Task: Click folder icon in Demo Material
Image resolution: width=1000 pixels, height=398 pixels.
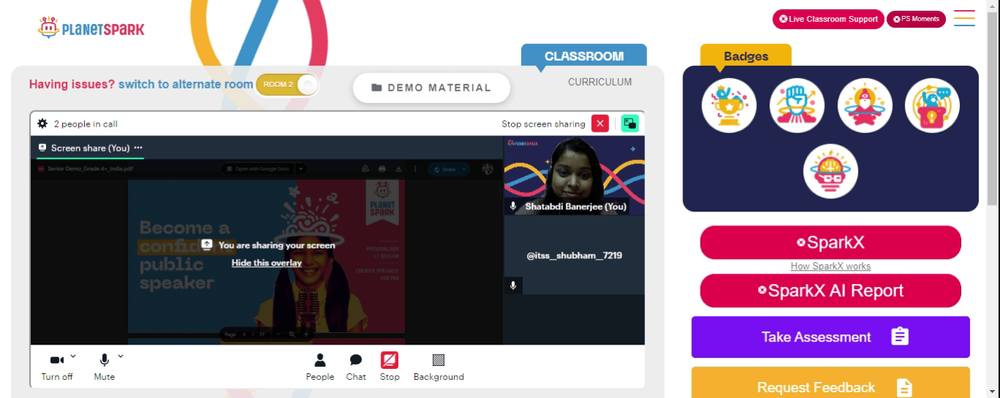Action: click(x=376, y=87)
